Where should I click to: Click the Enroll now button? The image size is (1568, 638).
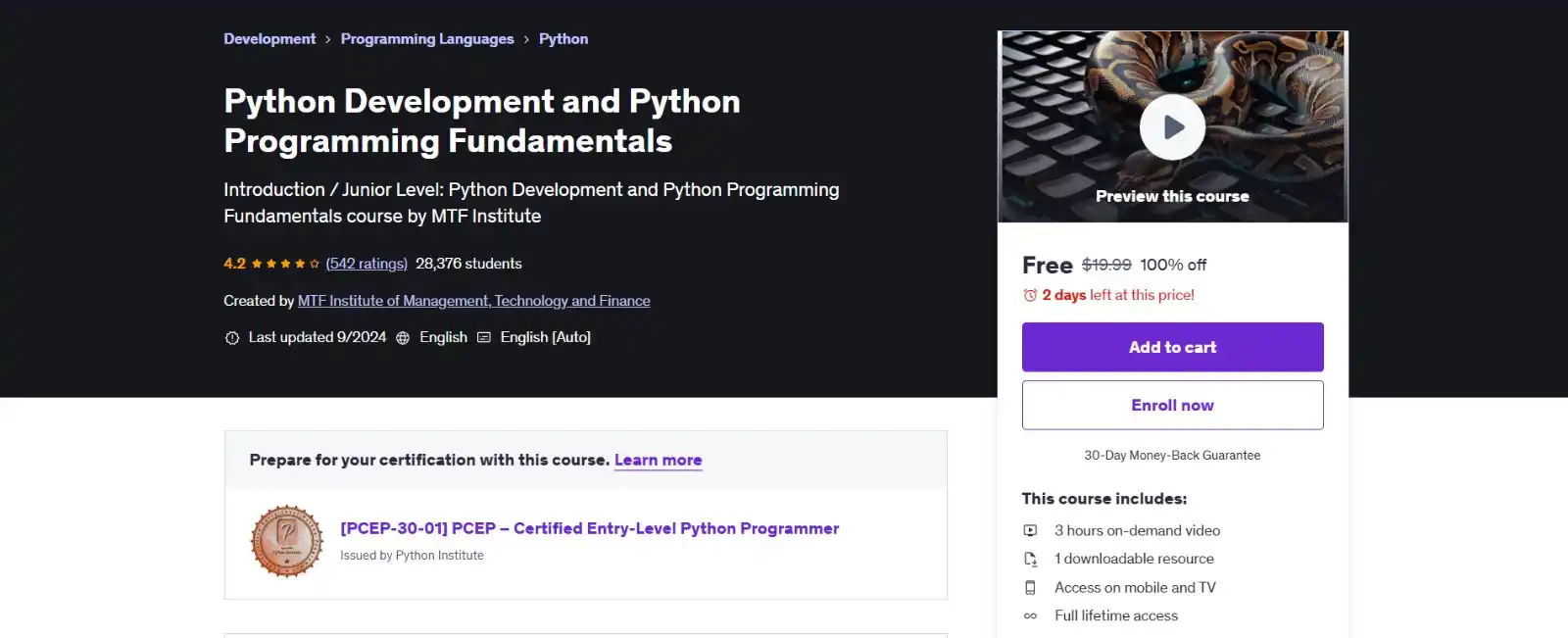tap(1172, 405)
